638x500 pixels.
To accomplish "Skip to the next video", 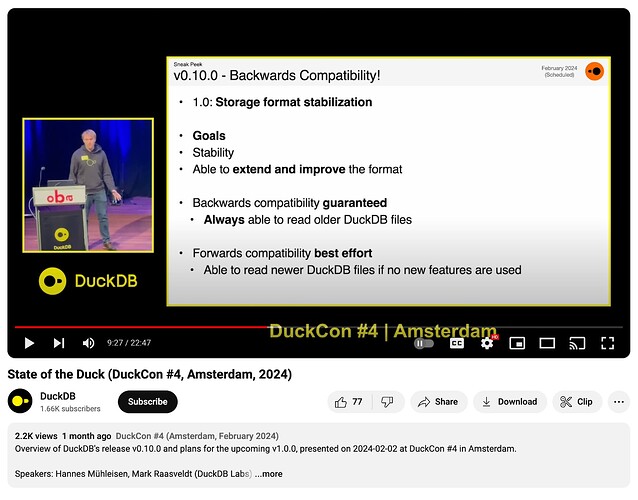I will [x=59, y=343].
